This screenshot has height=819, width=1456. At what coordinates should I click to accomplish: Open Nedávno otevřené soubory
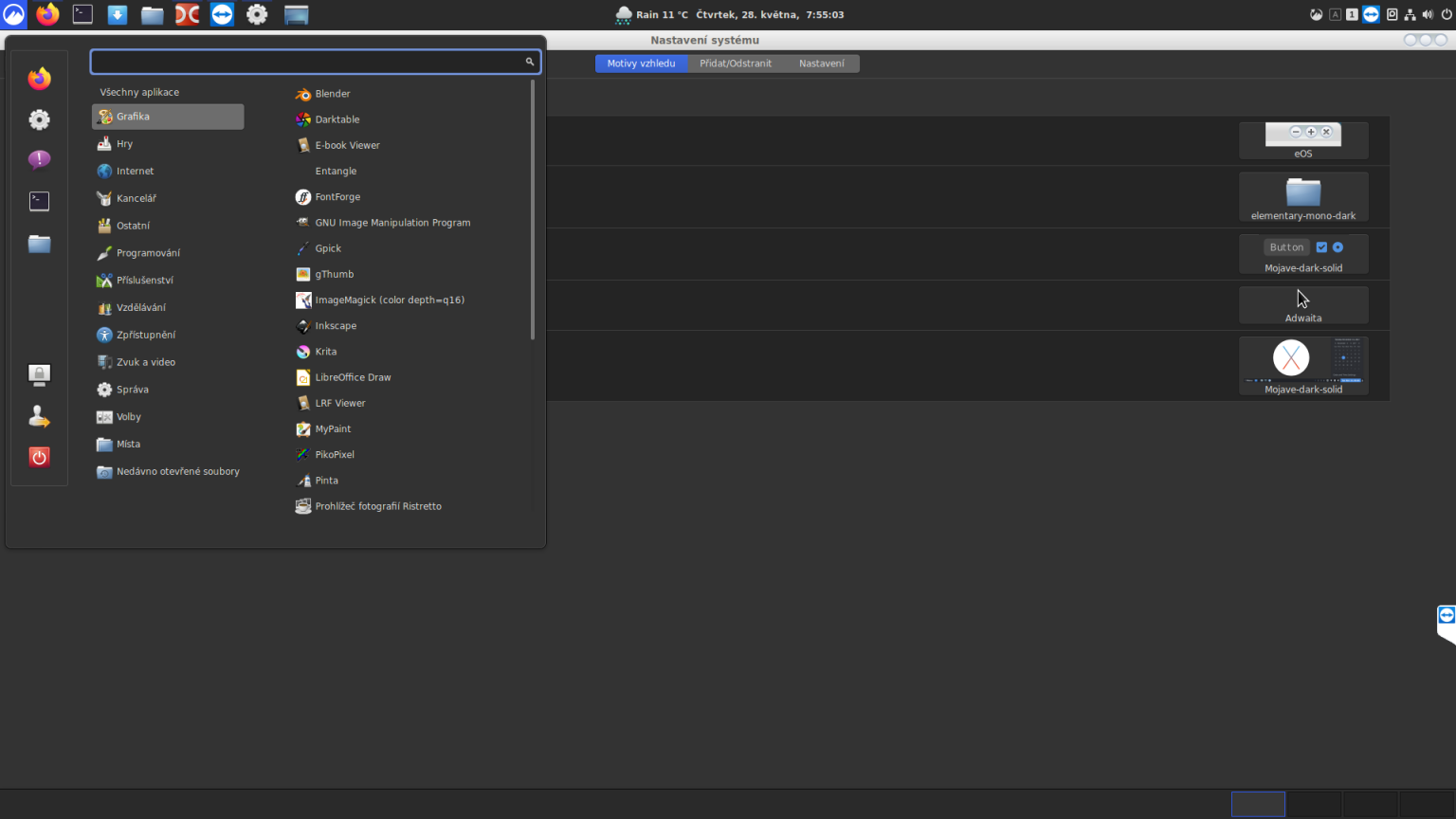(177, 471)
